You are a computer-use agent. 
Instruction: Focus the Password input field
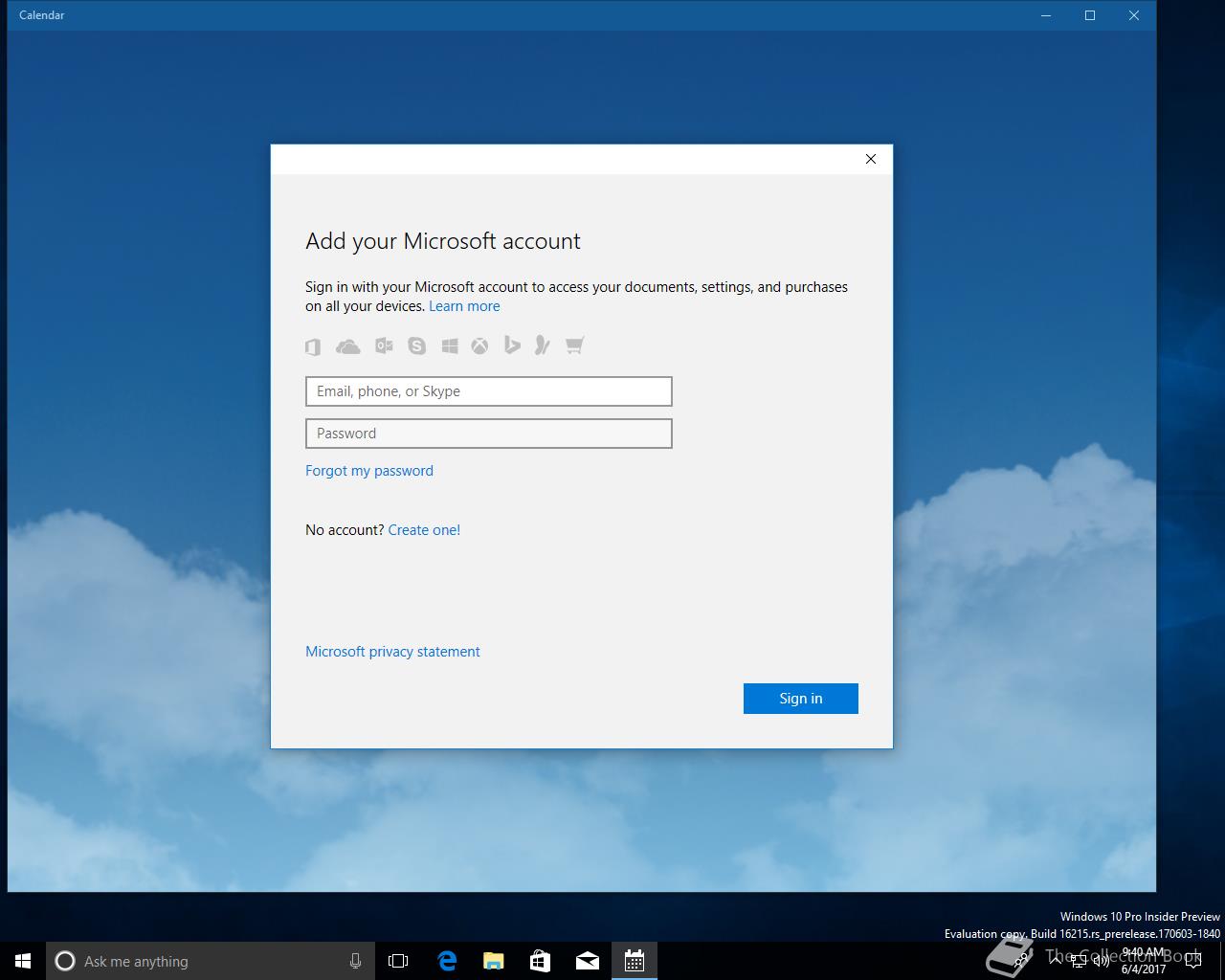click(x=489, y=434)
